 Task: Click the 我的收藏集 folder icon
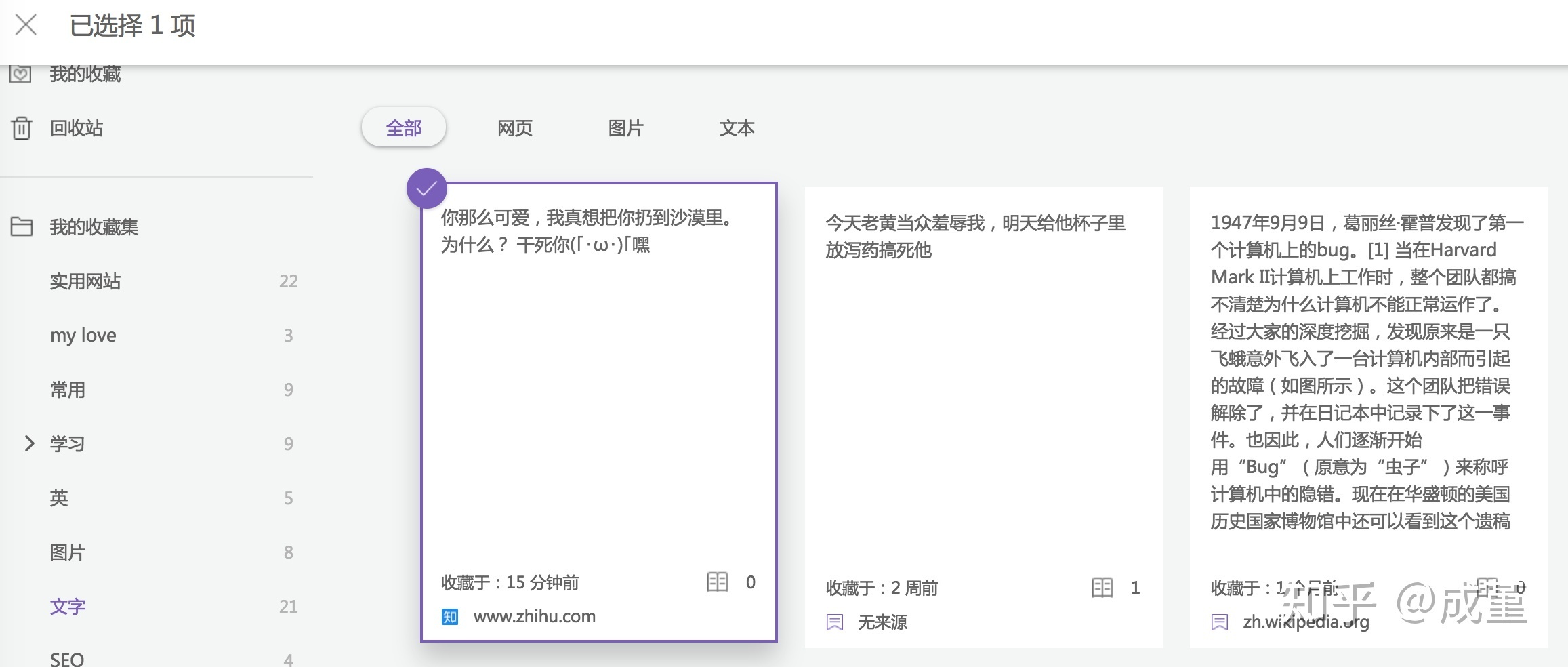(x=22, y=226)
